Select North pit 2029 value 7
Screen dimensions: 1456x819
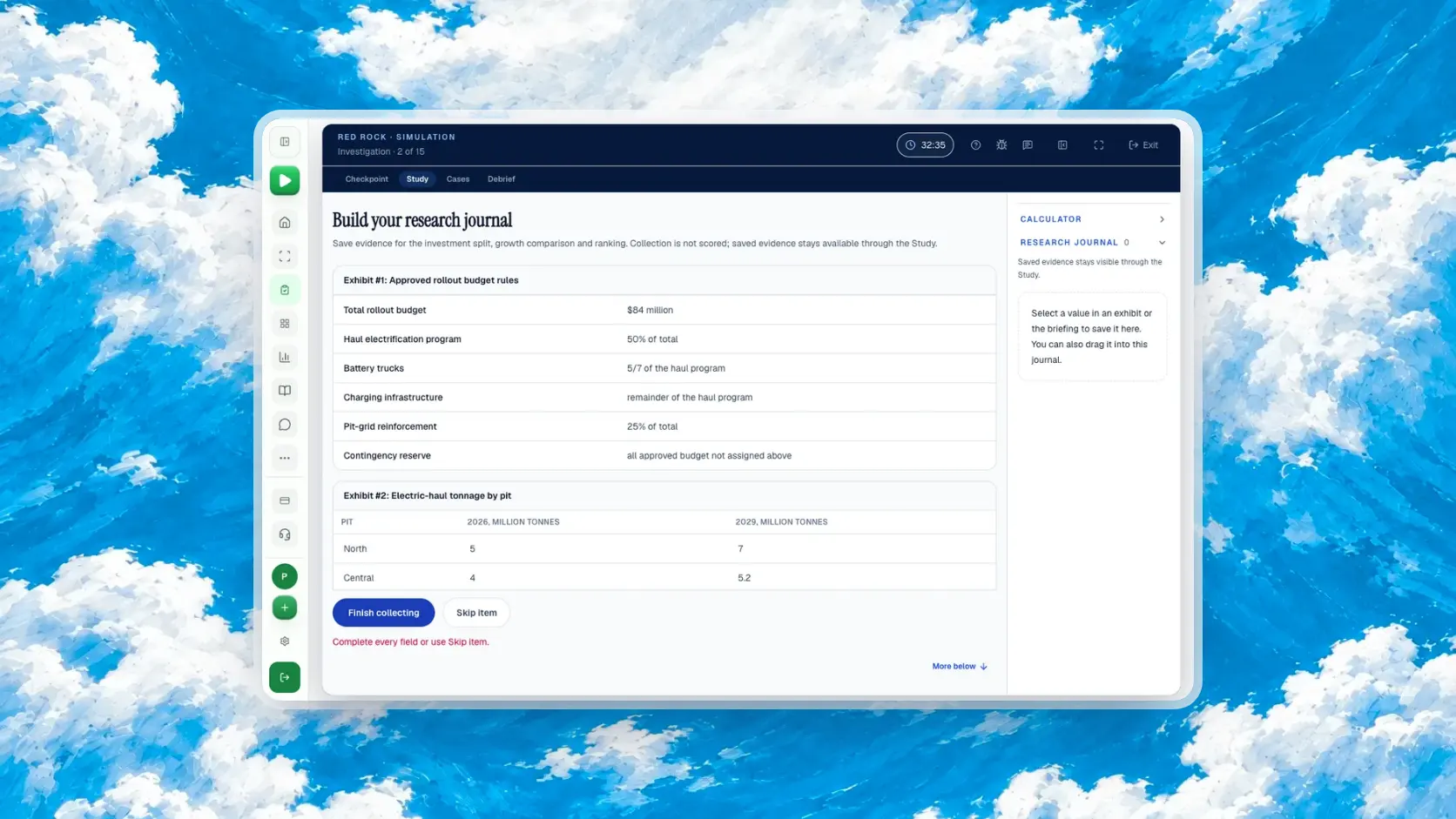click(x=741, y=549)
